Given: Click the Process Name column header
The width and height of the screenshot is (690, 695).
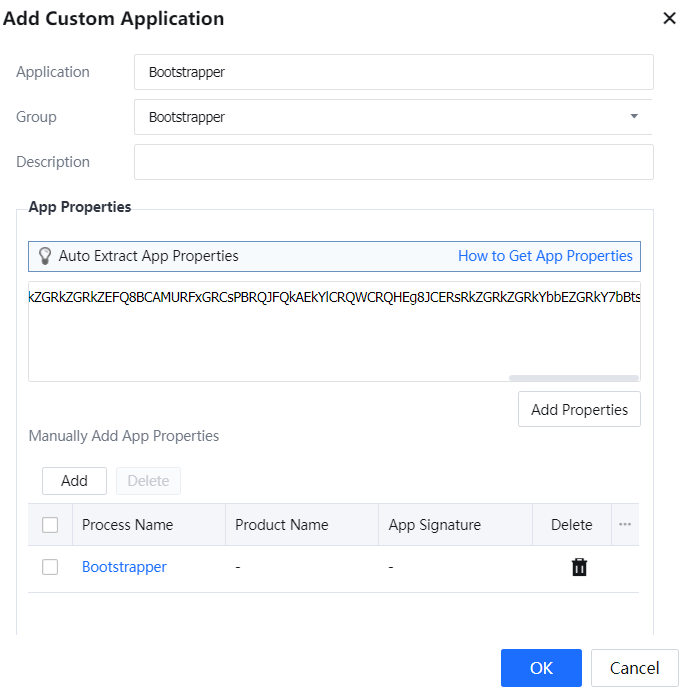Looking at the screenshot, I should pos(127,525).
